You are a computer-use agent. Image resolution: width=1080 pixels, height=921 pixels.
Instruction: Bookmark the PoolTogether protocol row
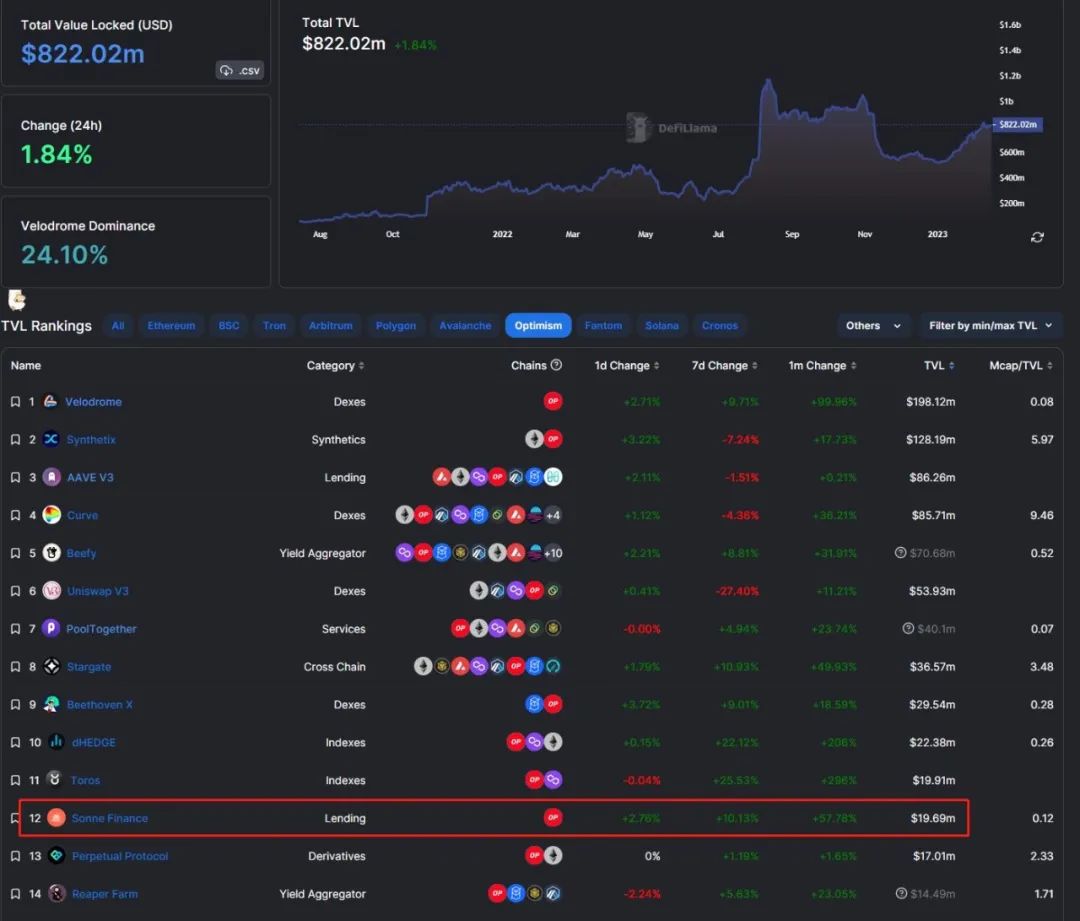point(15,629)
